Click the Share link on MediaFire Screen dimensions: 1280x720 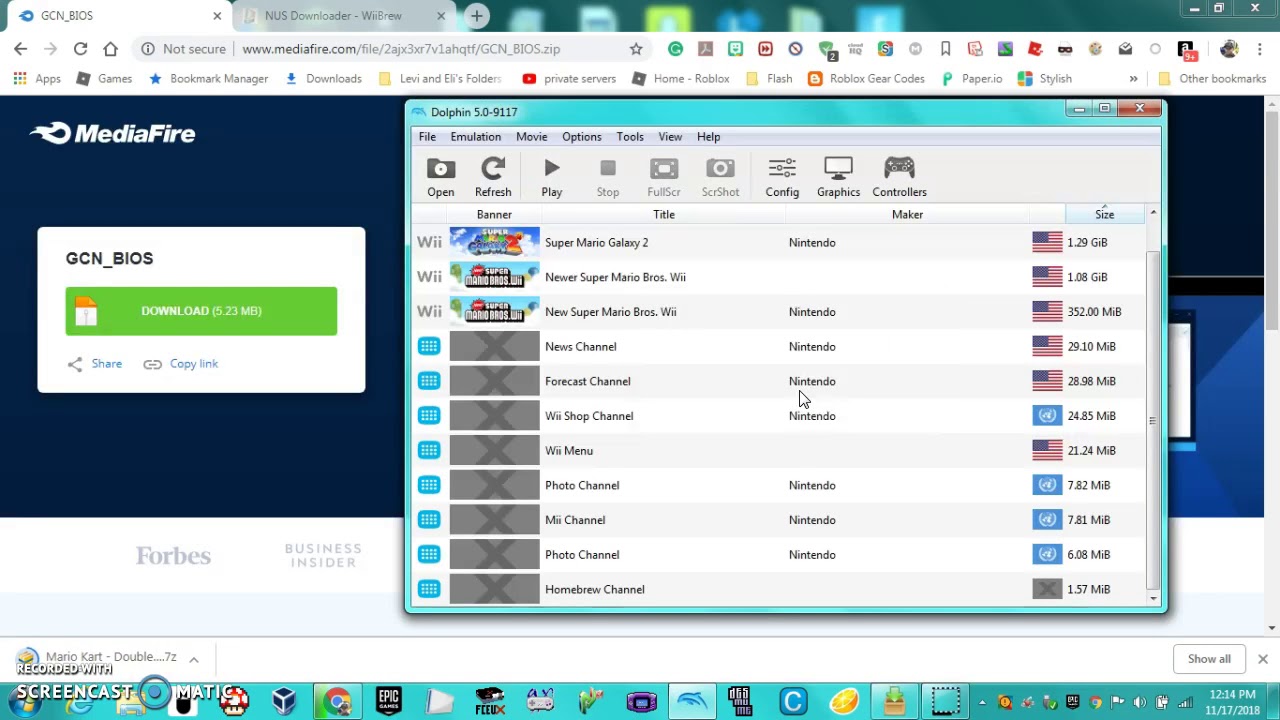[x=95, y=364]
